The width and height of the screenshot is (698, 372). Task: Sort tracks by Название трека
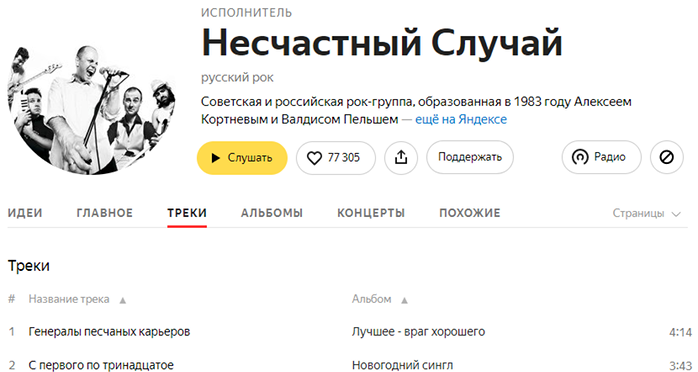click(x=77, y=299)
